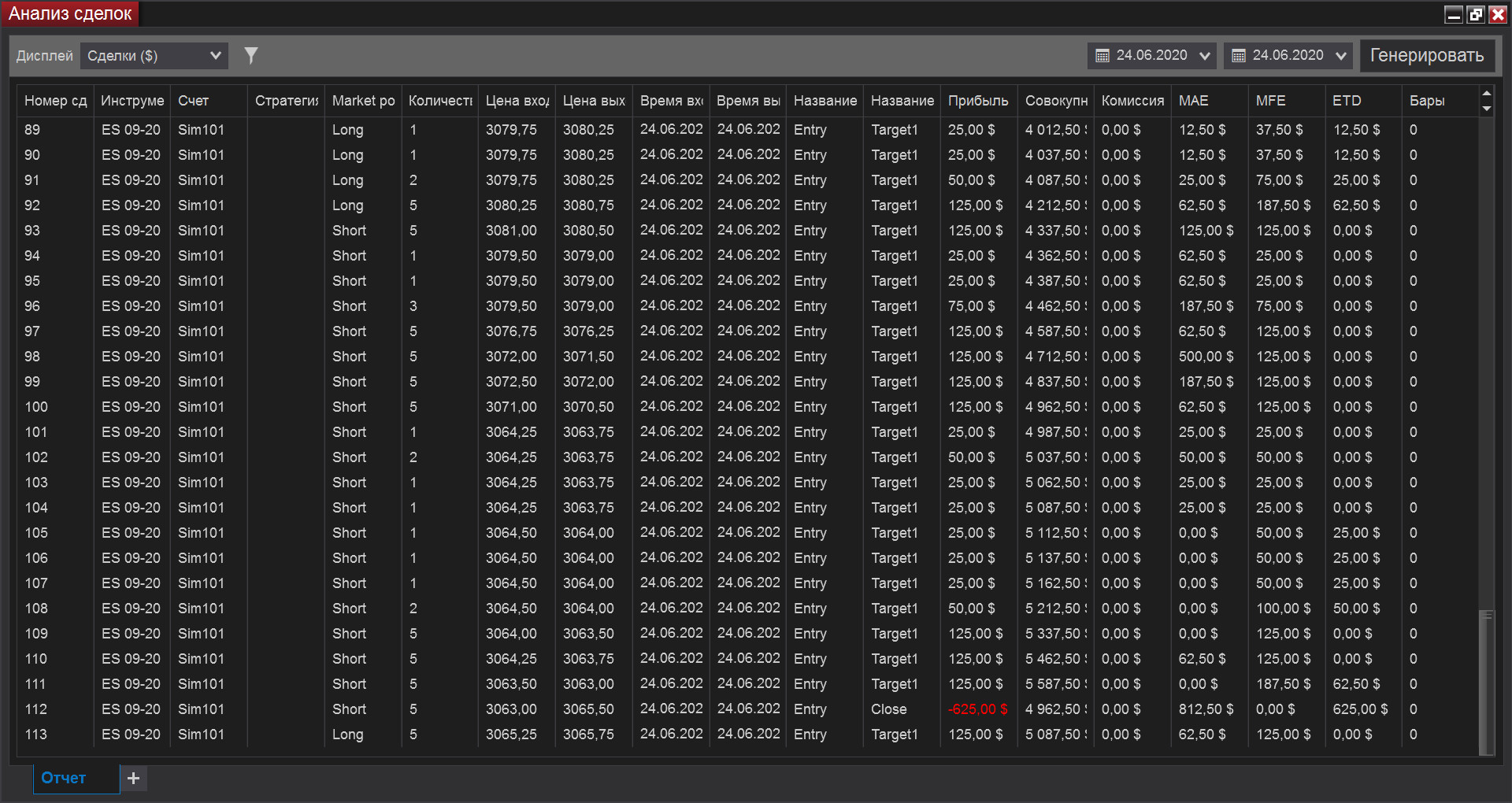Expand the Дисплей Сделки ($) dropdown
This screenshot has width=1512, height=803.
tap(154, 56)
